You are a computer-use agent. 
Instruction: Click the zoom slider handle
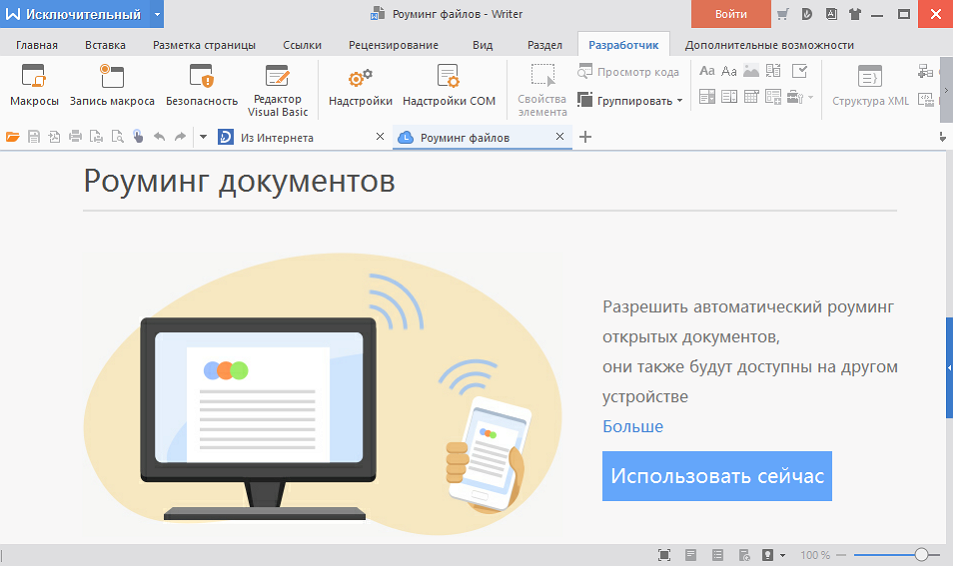click(921, 554)
